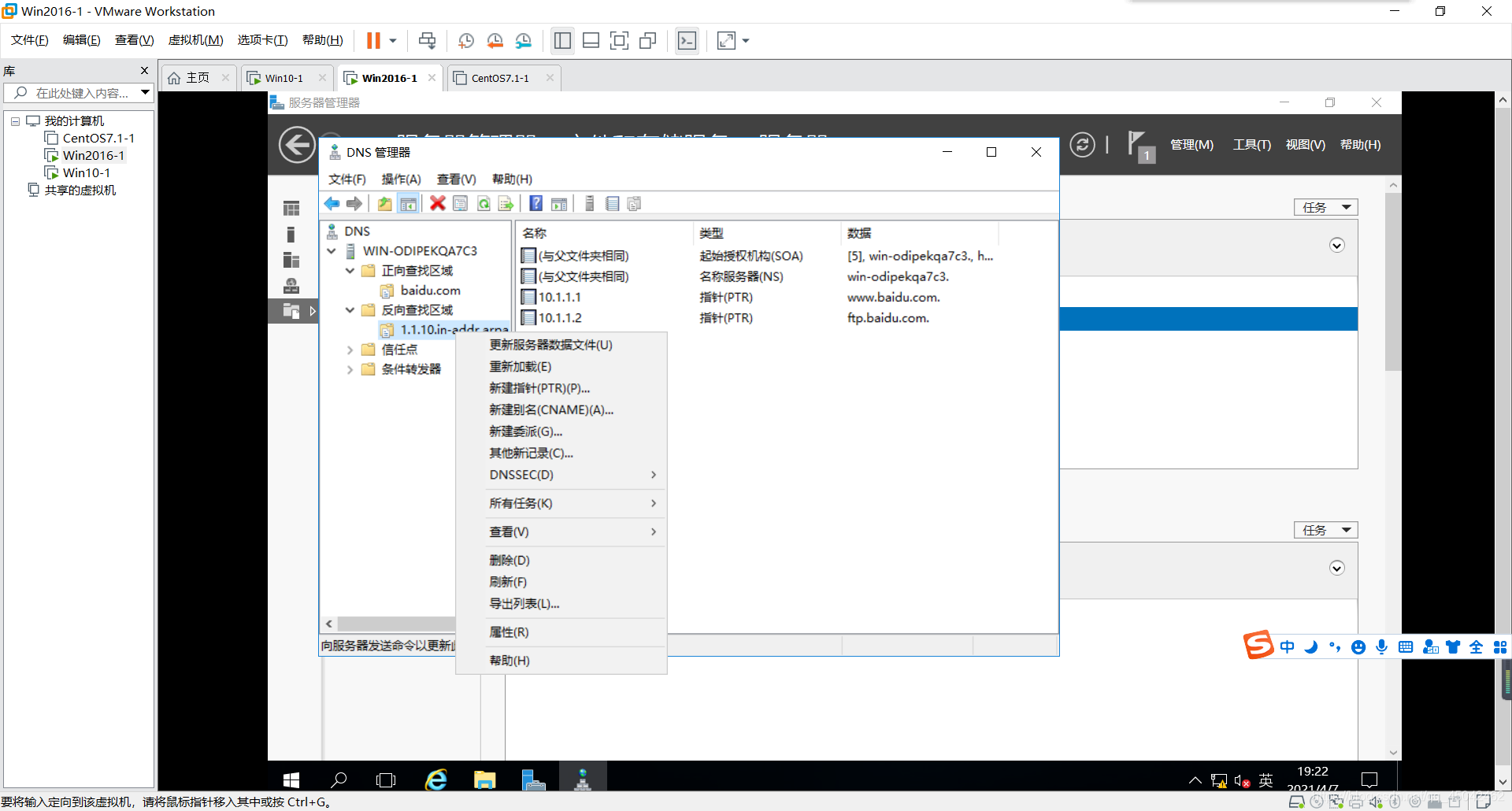Screen dimensions: 1512x811
Task: Choose 导出列表(L)... from the context menu
Action: (x=561, y=604)
